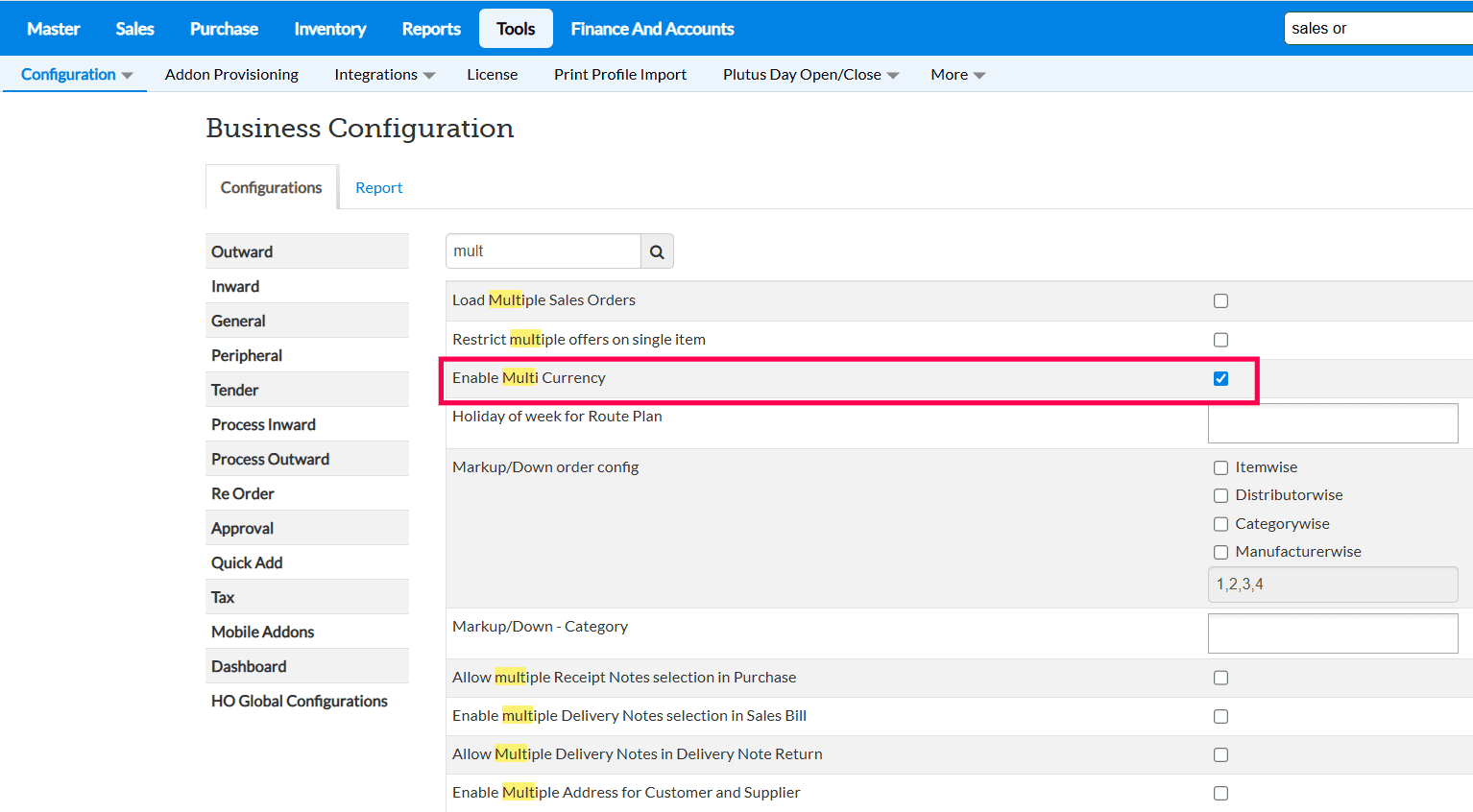
Task: Select the Tax configuration category
Action: (x=223, y=597)
